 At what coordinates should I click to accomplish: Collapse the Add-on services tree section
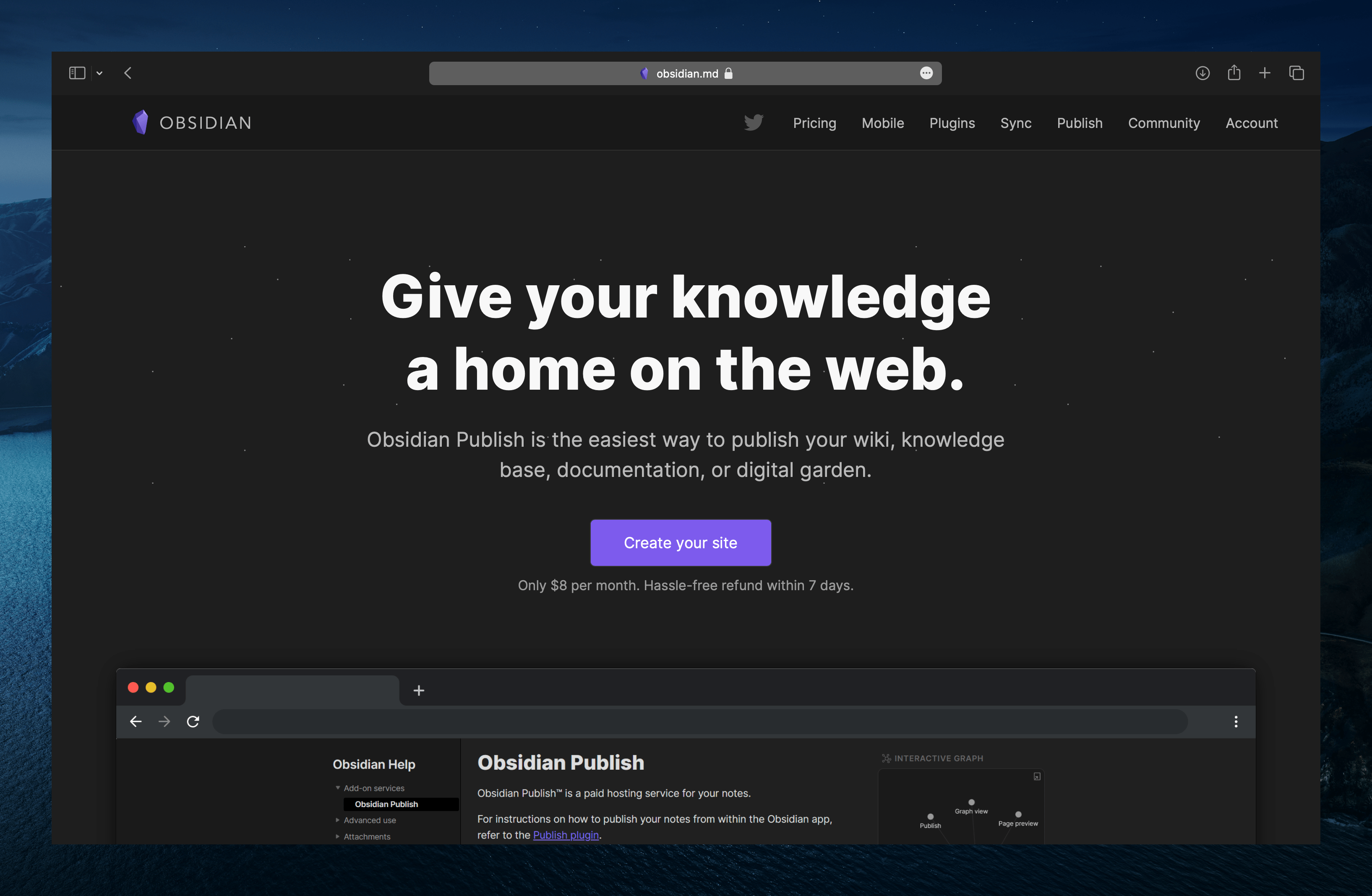pyautogui.click(x=337, y=788)
